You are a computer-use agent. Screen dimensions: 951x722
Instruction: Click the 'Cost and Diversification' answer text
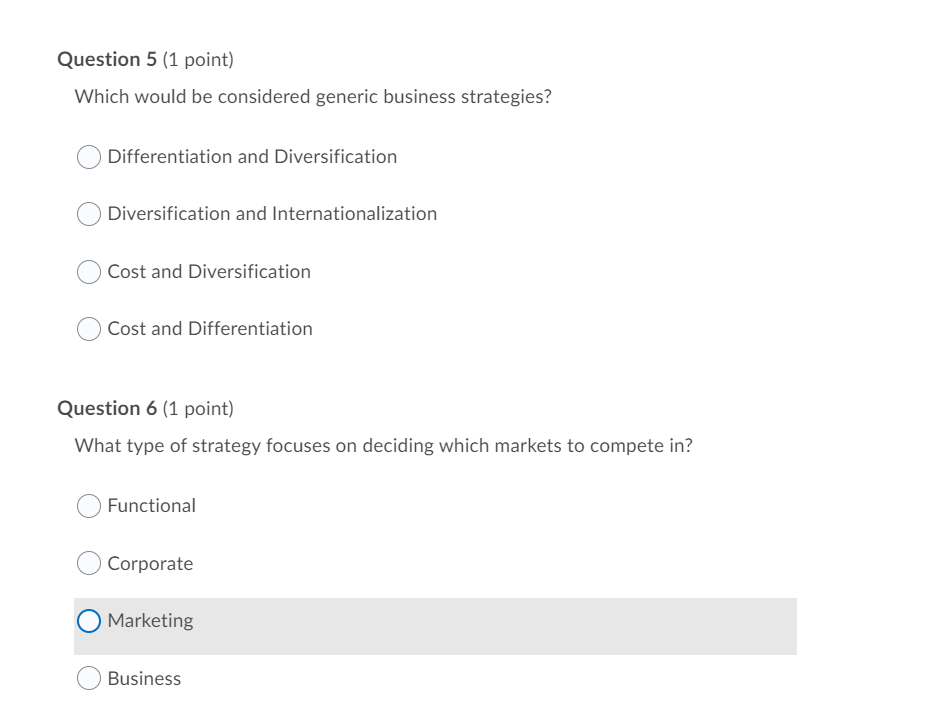tap(209, 271)
